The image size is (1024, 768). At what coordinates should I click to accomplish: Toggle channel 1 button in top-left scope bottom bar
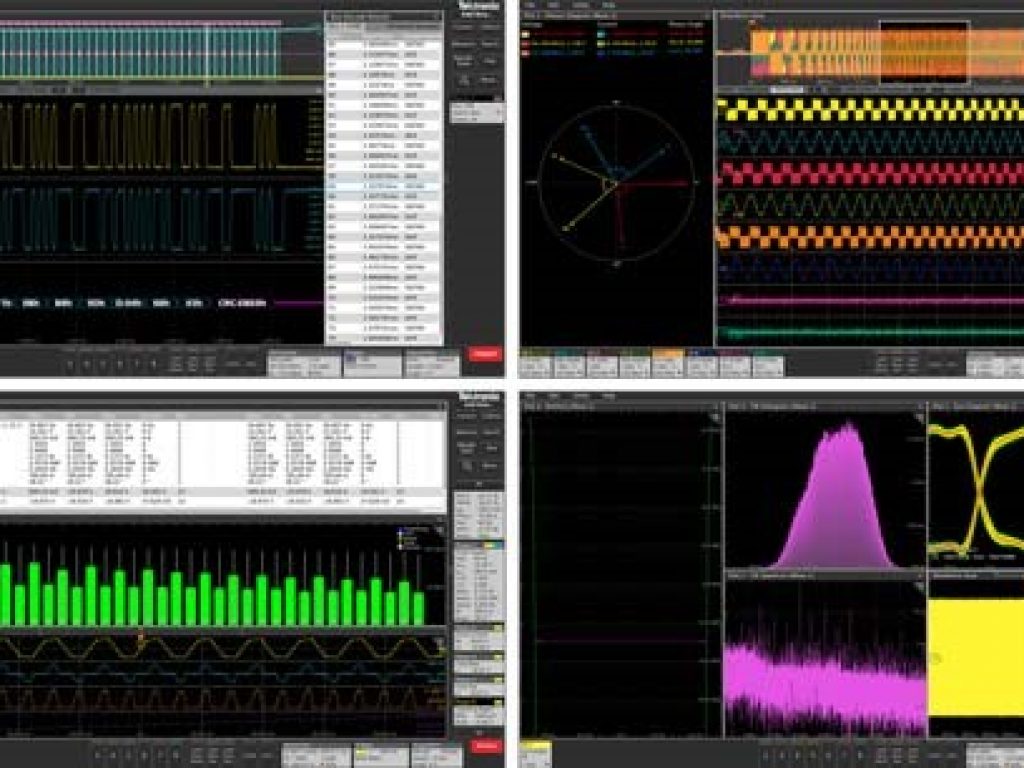coord(72,364)
